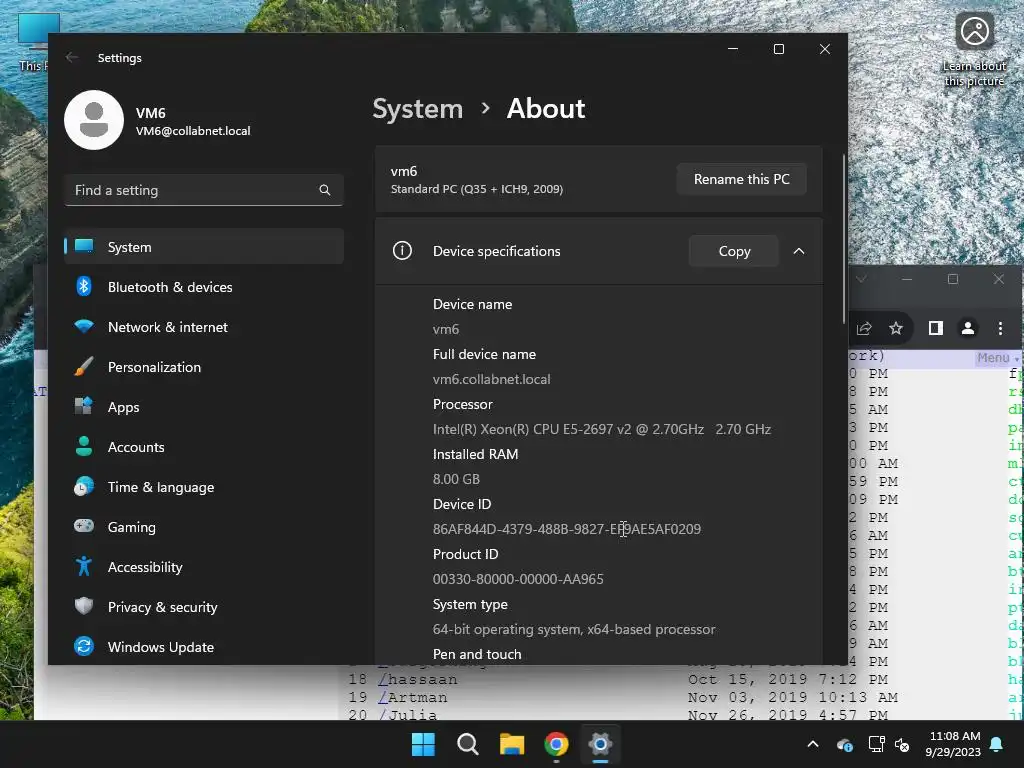Click Settings gear icon on taskbar
The width and height of the screenshot is (1024, 768).
tap(600, 744)
